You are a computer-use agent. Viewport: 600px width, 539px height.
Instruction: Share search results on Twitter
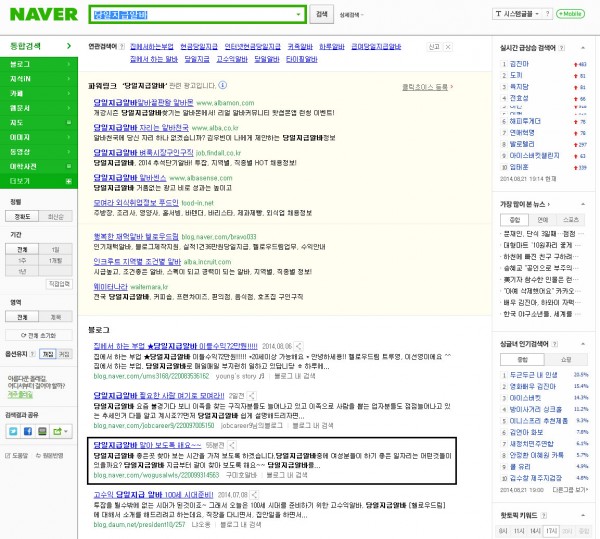coord(13,432)
